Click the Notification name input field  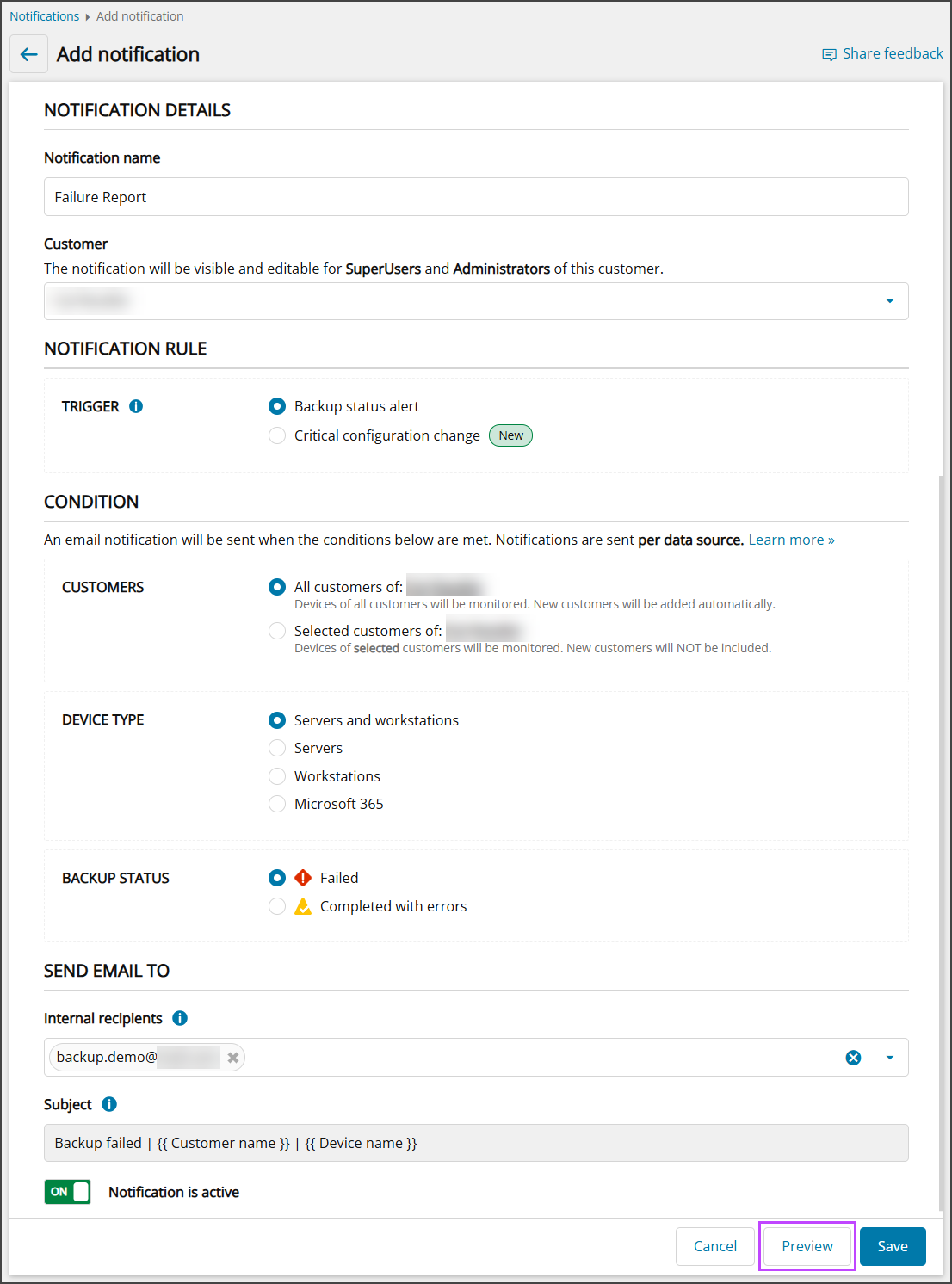click(x=476, y=197)
